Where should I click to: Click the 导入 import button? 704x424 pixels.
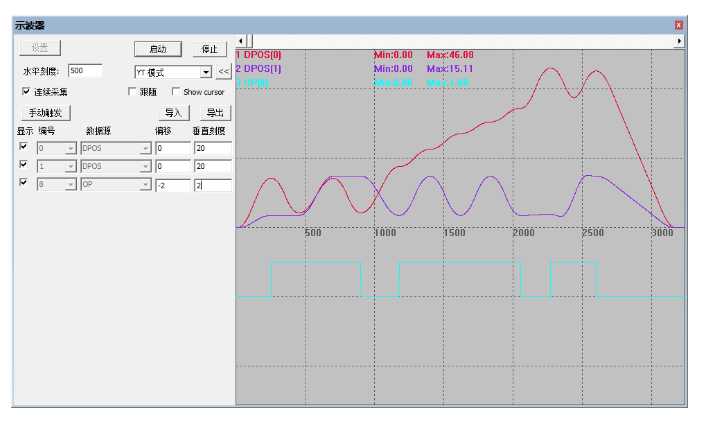tap(174, 112)
